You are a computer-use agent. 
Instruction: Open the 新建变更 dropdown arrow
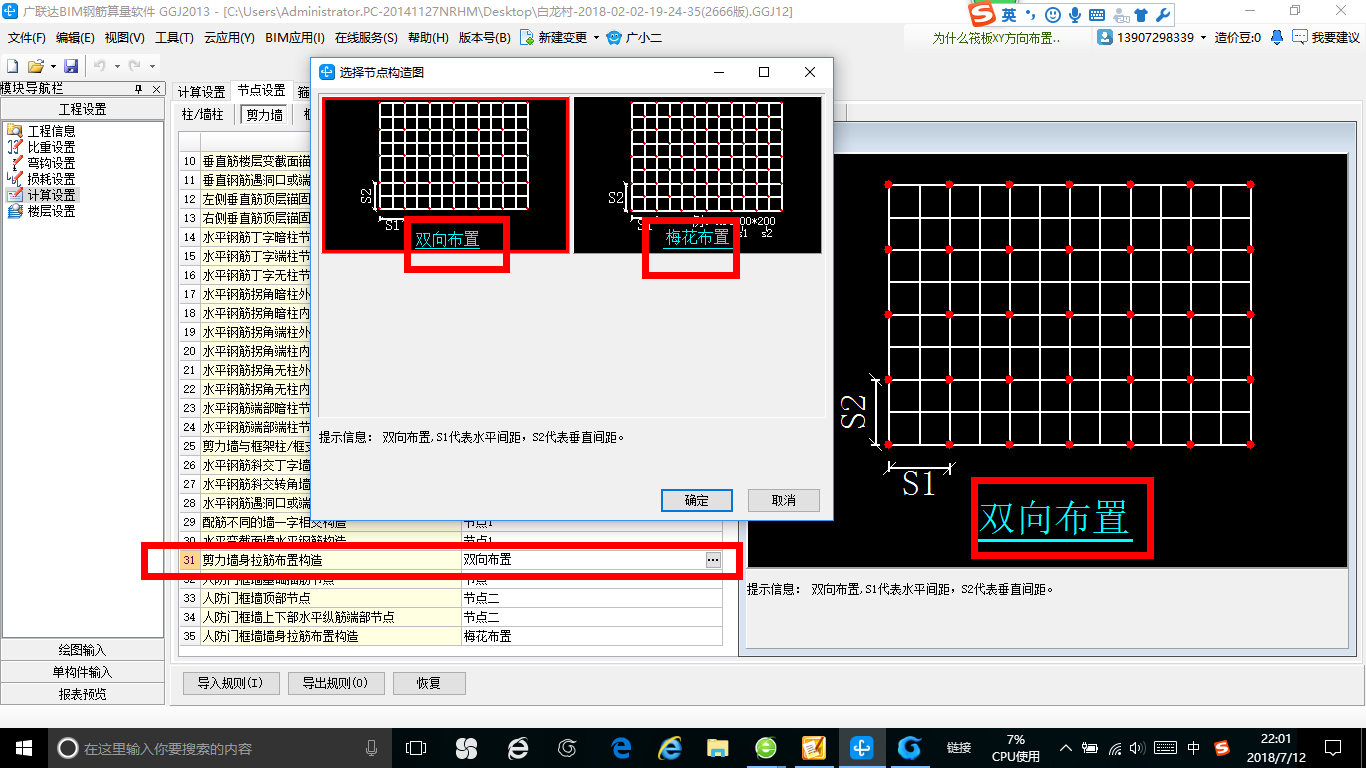(x=596, y=38)
